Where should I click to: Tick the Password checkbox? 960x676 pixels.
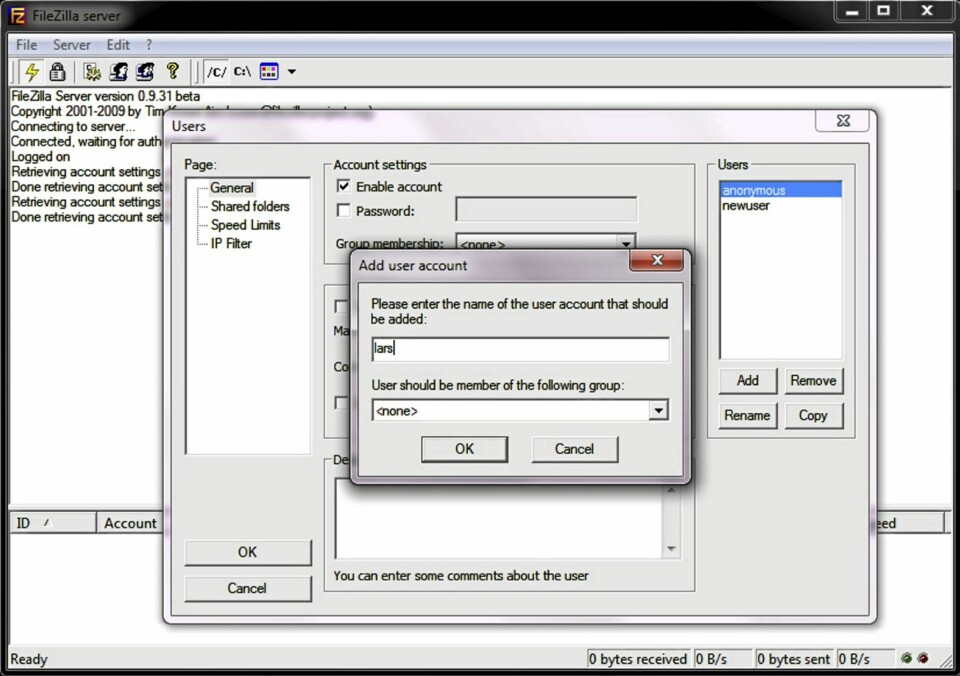(344, 211)
